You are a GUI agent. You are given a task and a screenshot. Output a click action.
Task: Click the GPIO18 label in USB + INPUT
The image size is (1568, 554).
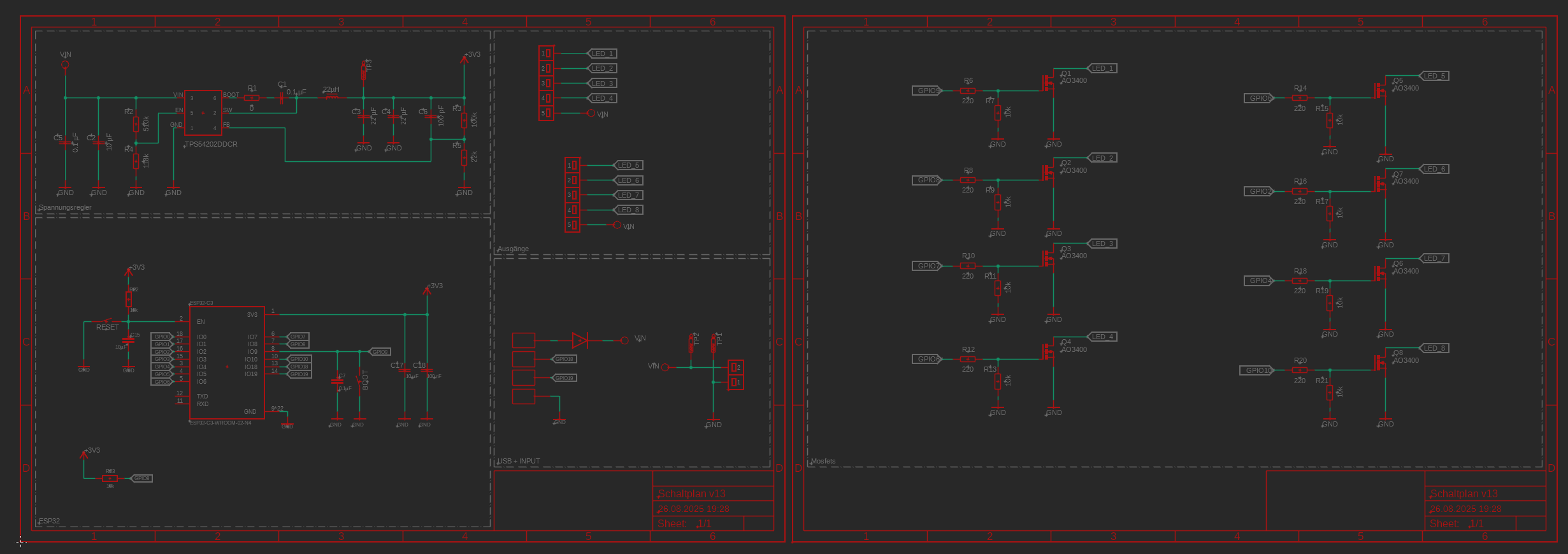(x=564, y=359)
